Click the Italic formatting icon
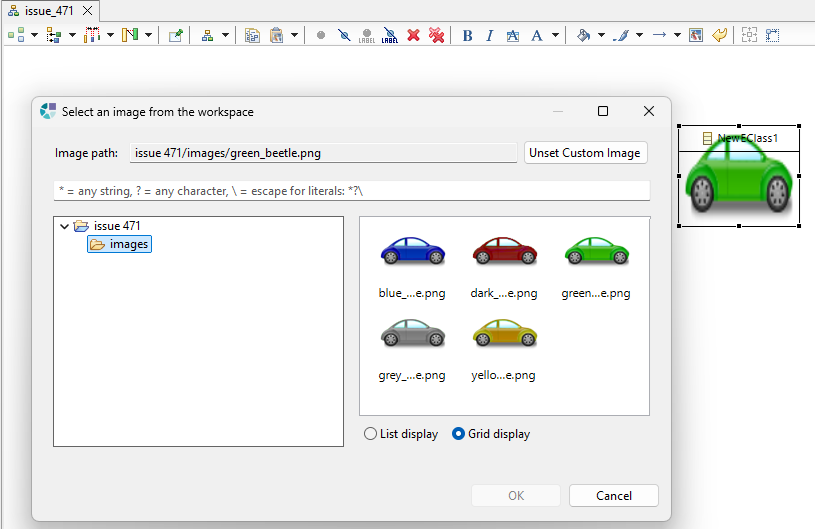The image size is (815, 529). tap(489, 35)
